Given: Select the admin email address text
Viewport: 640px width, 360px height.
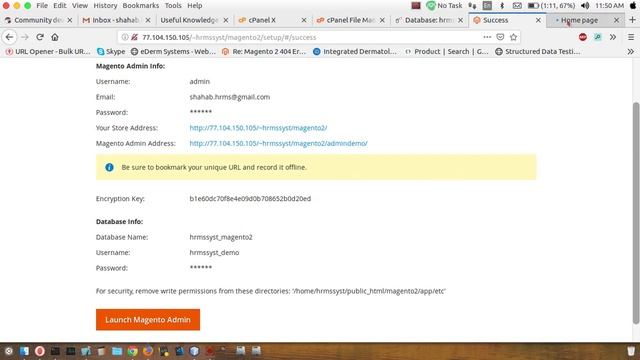Looking at the screenshot, I should [230, 97].
